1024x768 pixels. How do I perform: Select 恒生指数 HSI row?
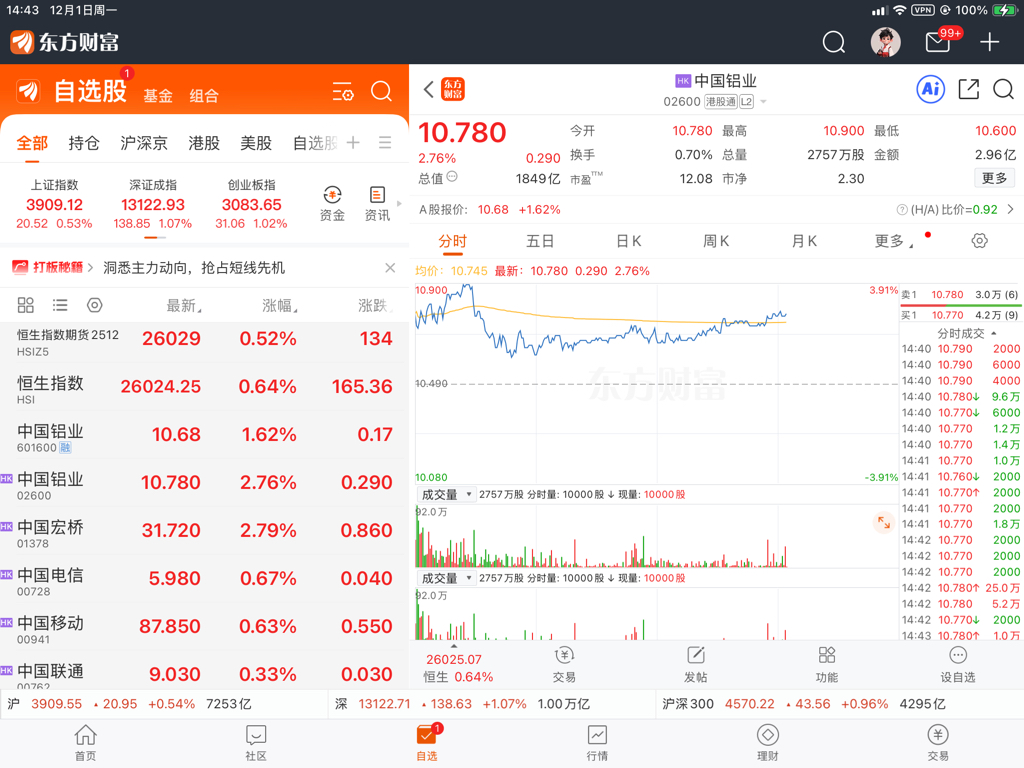tap(204, 387)
